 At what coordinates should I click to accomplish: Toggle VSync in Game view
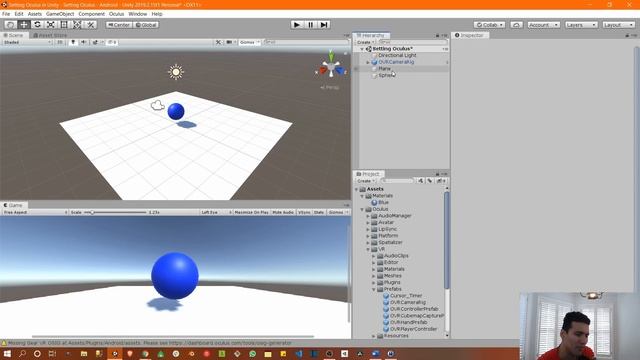304,212
